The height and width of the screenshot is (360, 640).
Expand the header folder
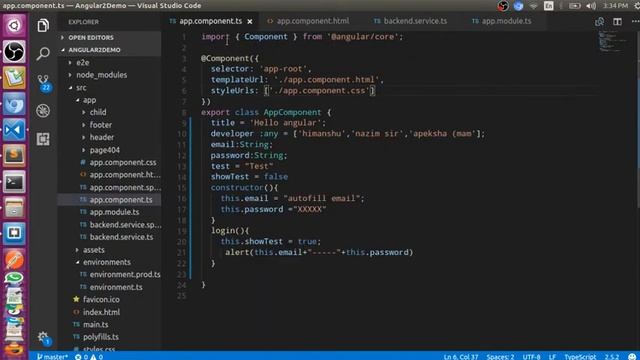pyautogui.click(x=109, y=137)
